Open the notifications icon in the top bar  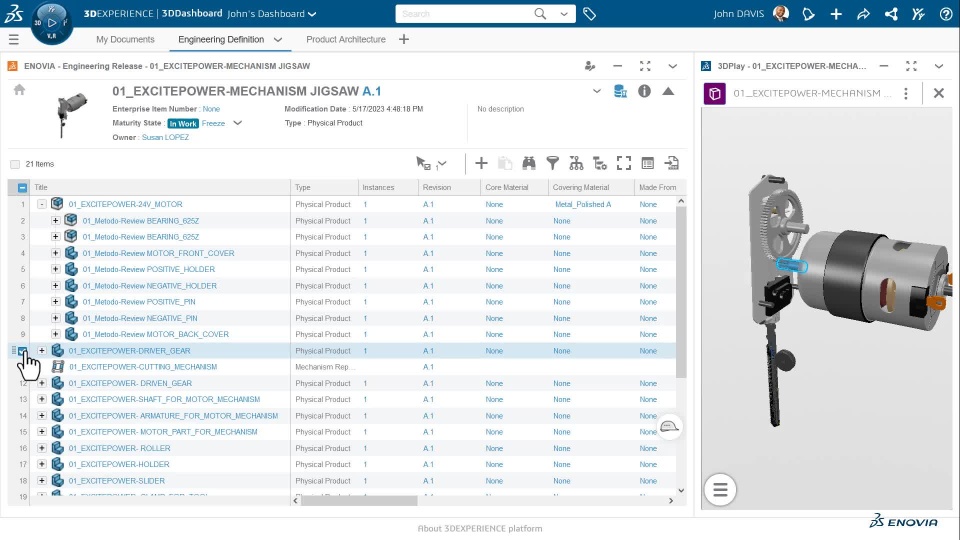pos(808,13)
